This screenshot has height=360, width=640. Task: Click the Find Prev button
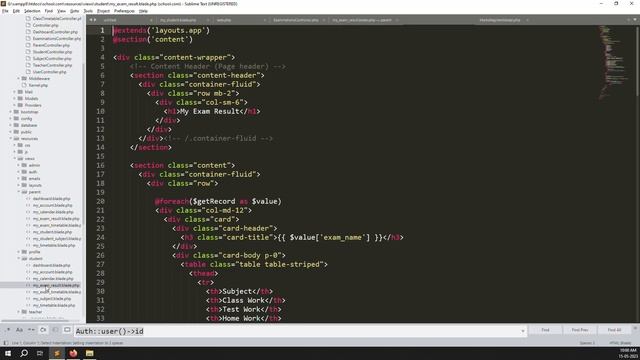pos(580,330)
